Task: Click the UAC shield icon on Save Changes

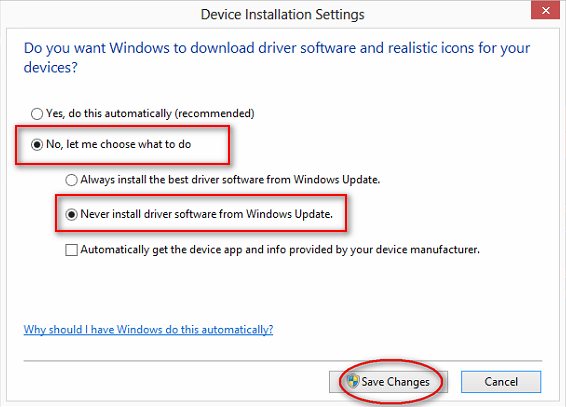Action: [353, 381]
